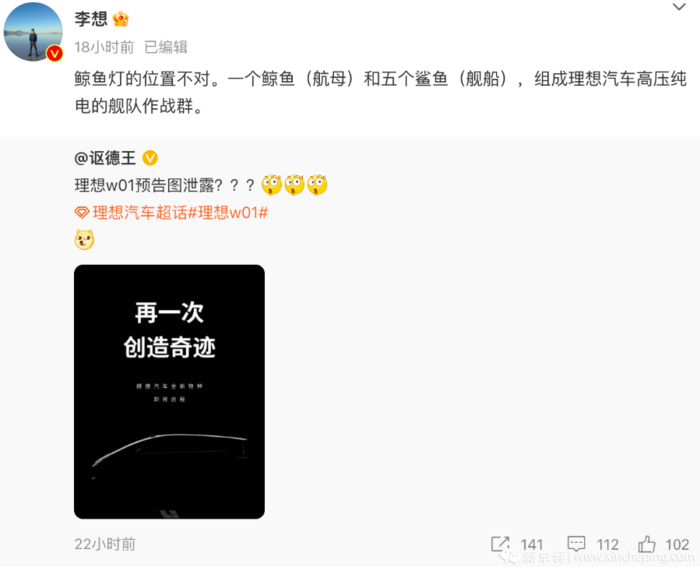Click the username 李想
The image size is (700, 567).
91,19
